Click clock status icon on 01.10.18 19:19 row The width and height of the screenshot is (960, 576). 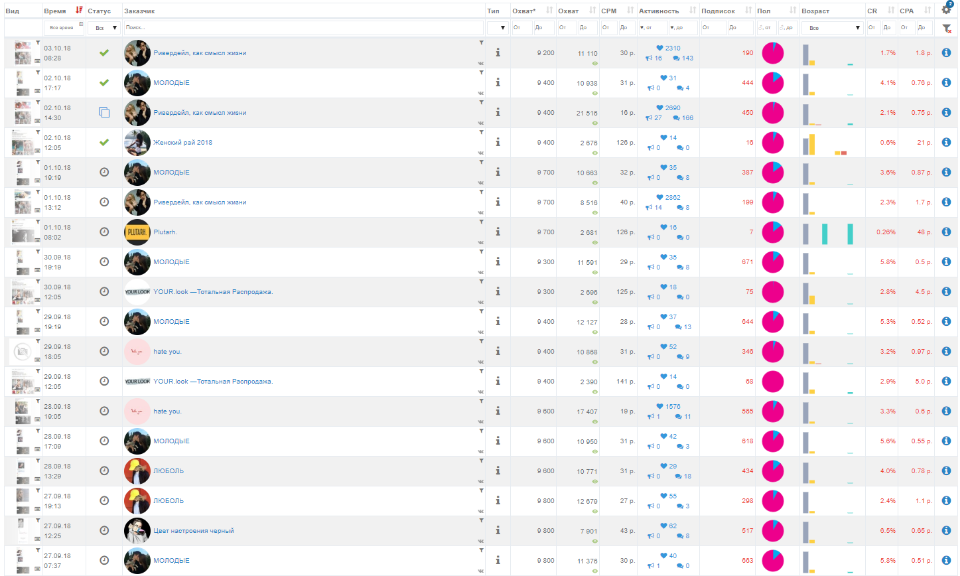click(x=104, y=173)
